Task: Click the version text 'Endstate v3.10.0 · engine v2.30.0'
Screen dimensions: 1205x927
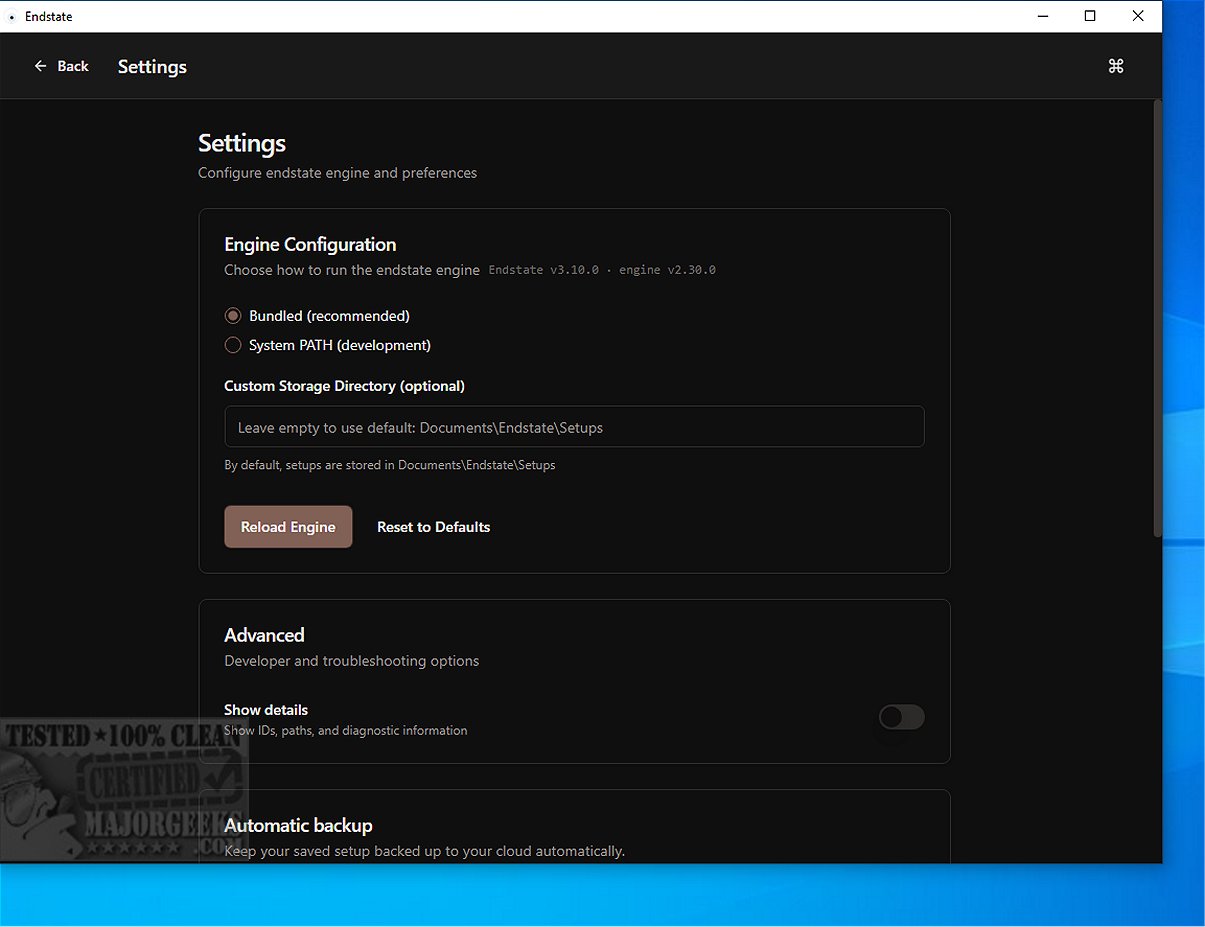Action: tap(602, 270)
